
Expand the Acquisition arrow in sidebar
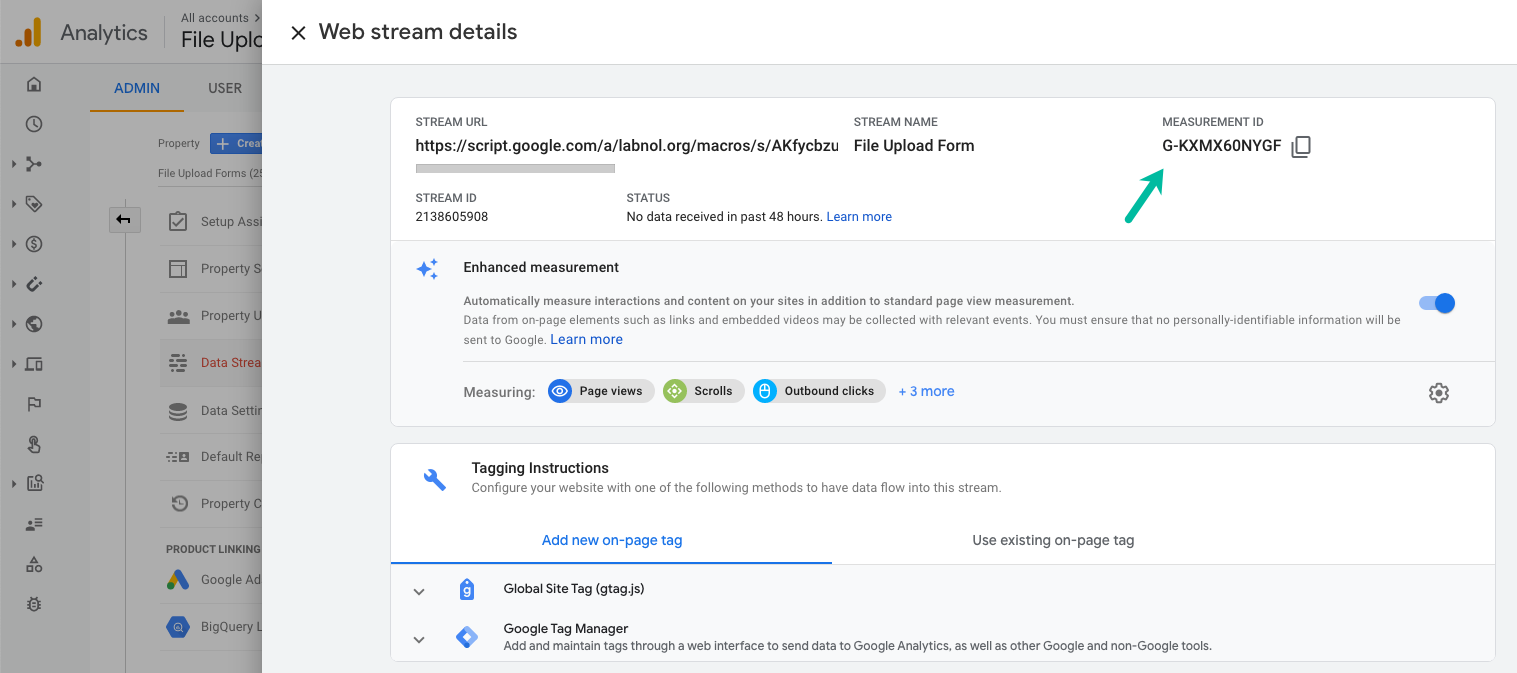(x=14, y=164)
